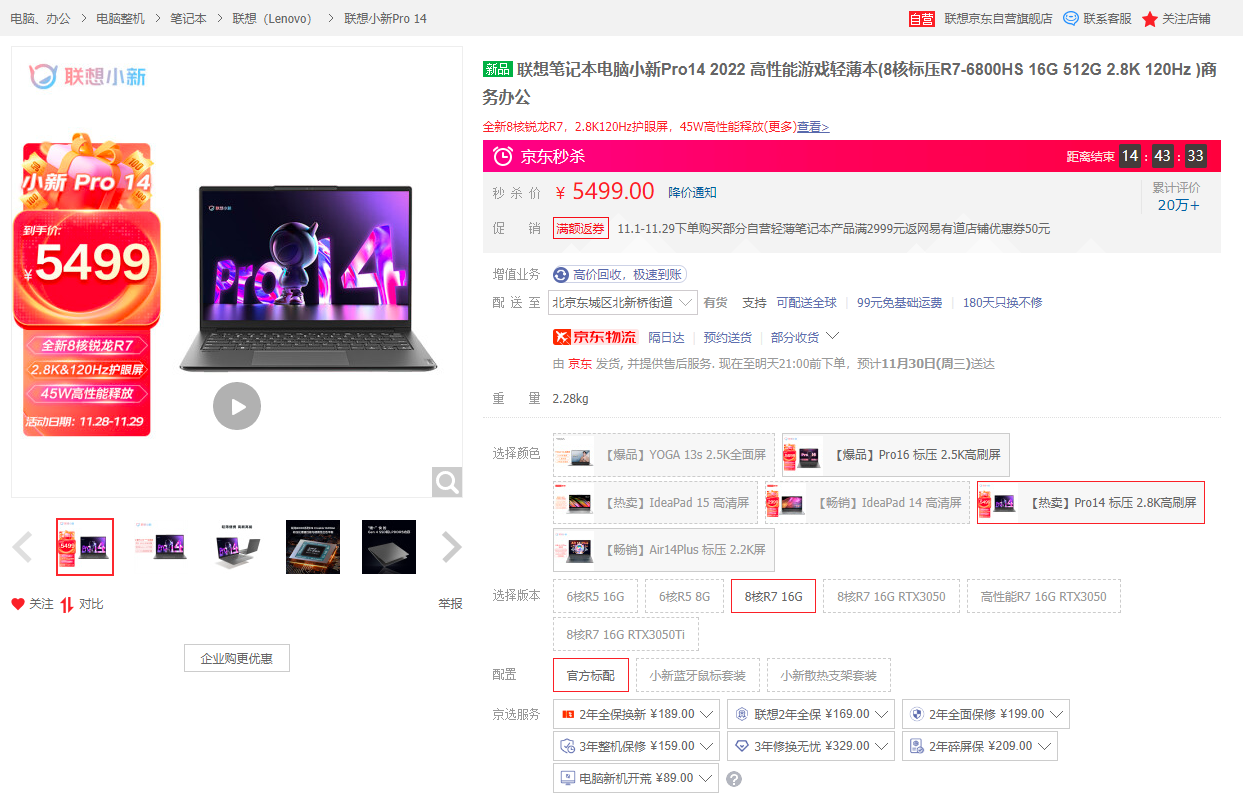The image size is (1243, 797).
Task: Click the 举报 report link
Action: (450, 604)
